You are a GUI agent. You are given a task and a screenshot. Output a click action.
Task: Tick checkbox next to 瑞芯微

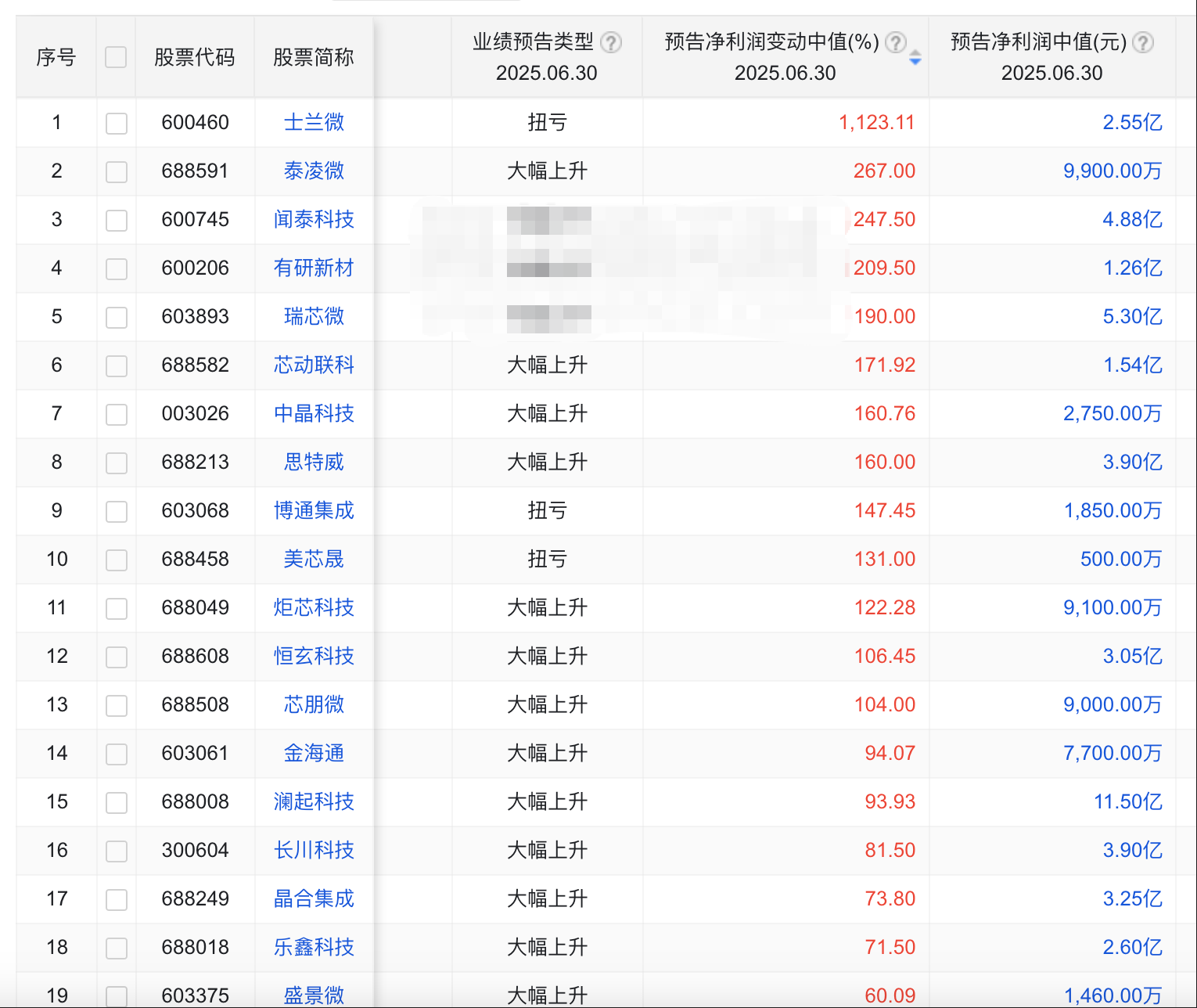pos(117,317)
